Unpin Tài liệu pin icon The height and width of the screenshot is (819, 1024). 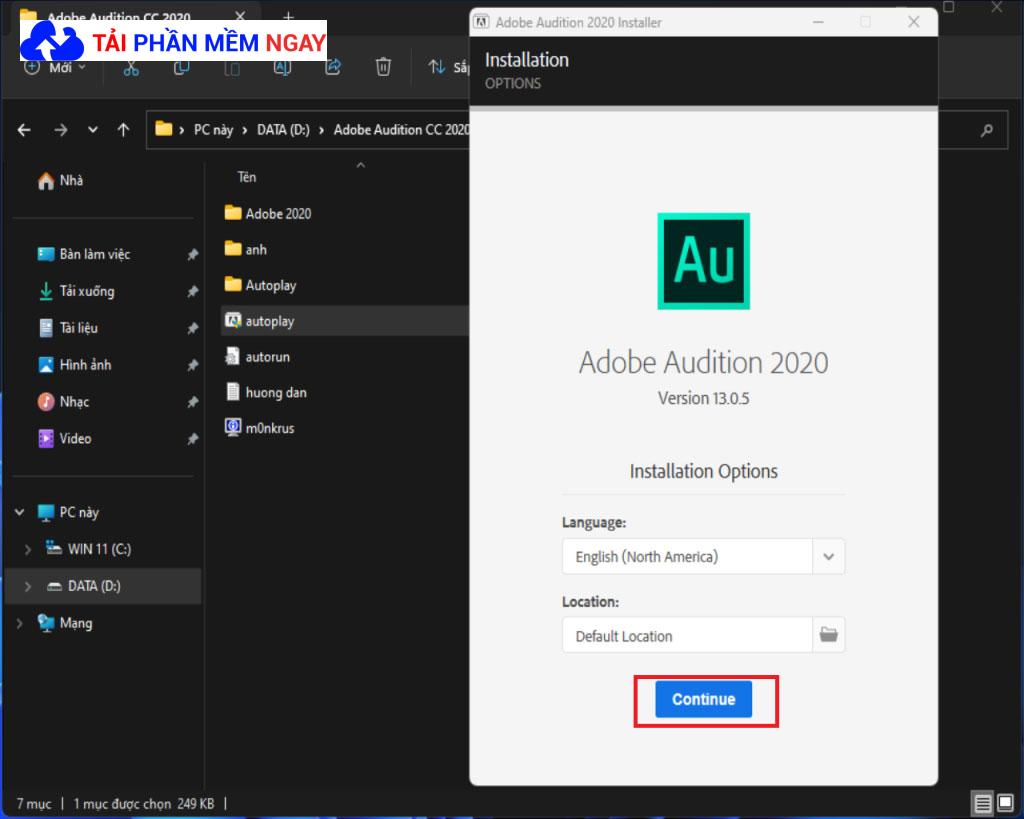click(x=192, y=329)
